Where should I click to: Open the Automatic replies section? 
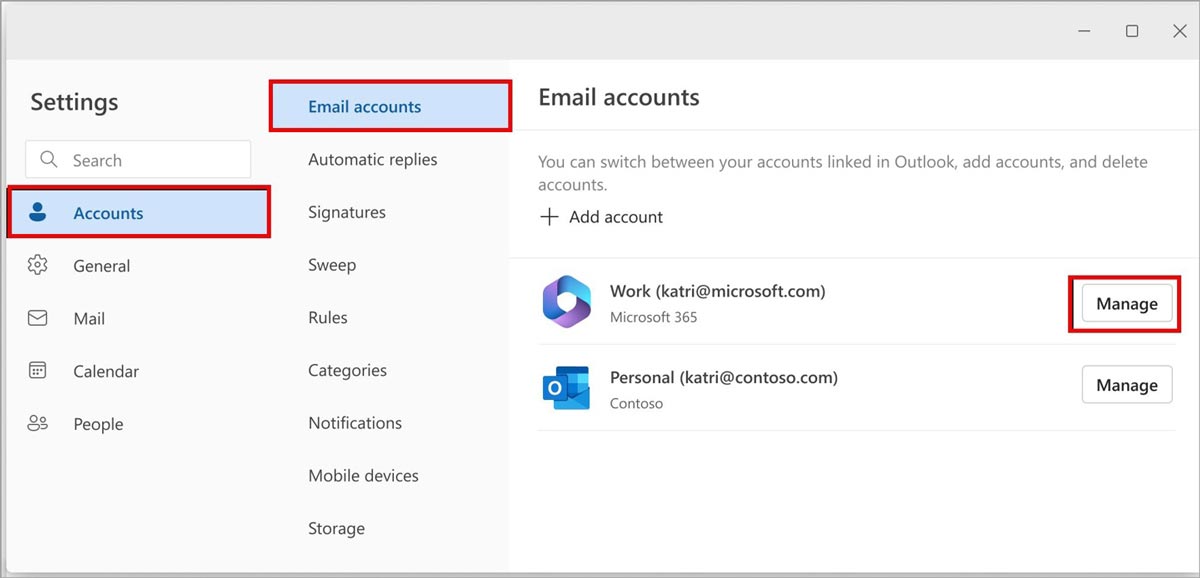[372, 160]
